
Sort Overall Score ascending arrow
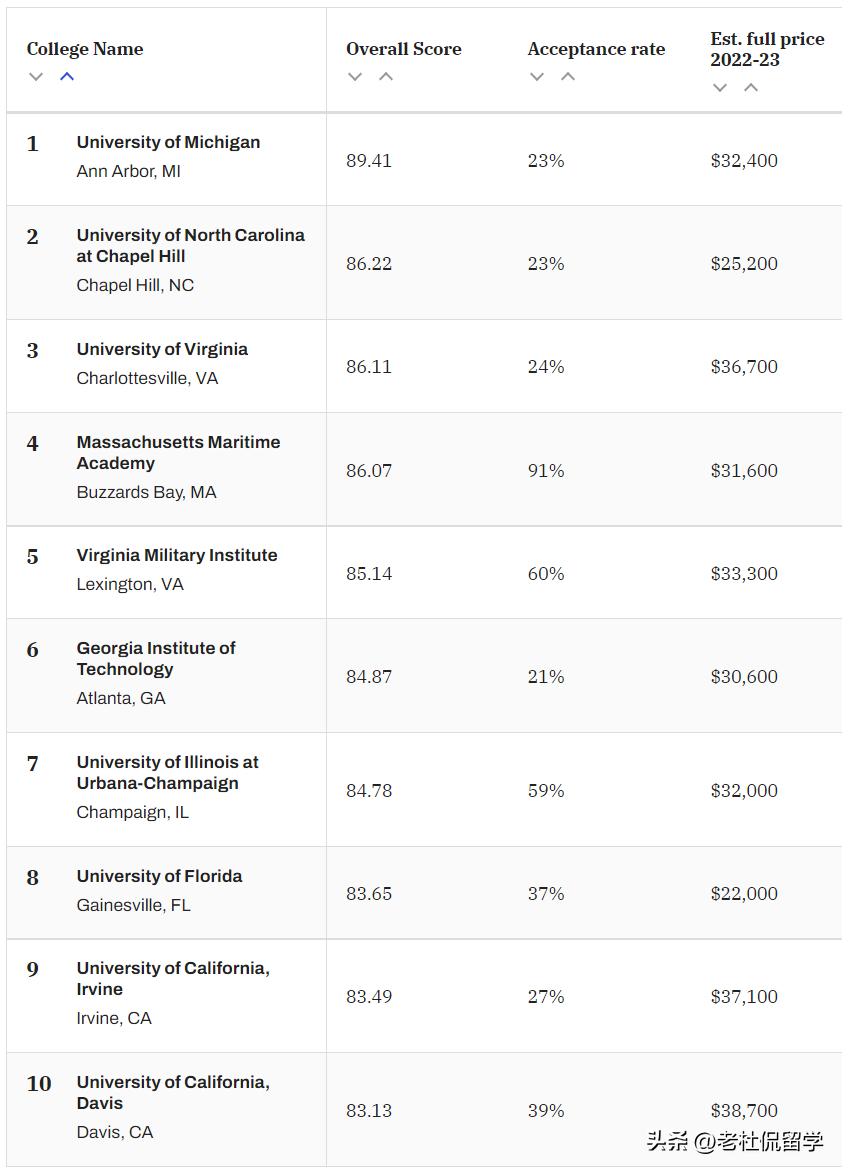[x=386, y=77]
